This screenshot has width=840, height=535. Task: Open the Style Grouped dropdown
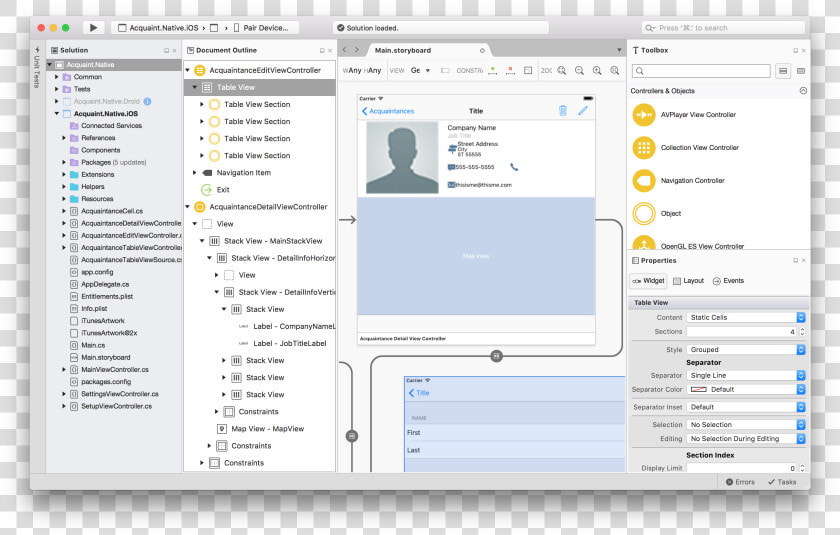point(746,350)
